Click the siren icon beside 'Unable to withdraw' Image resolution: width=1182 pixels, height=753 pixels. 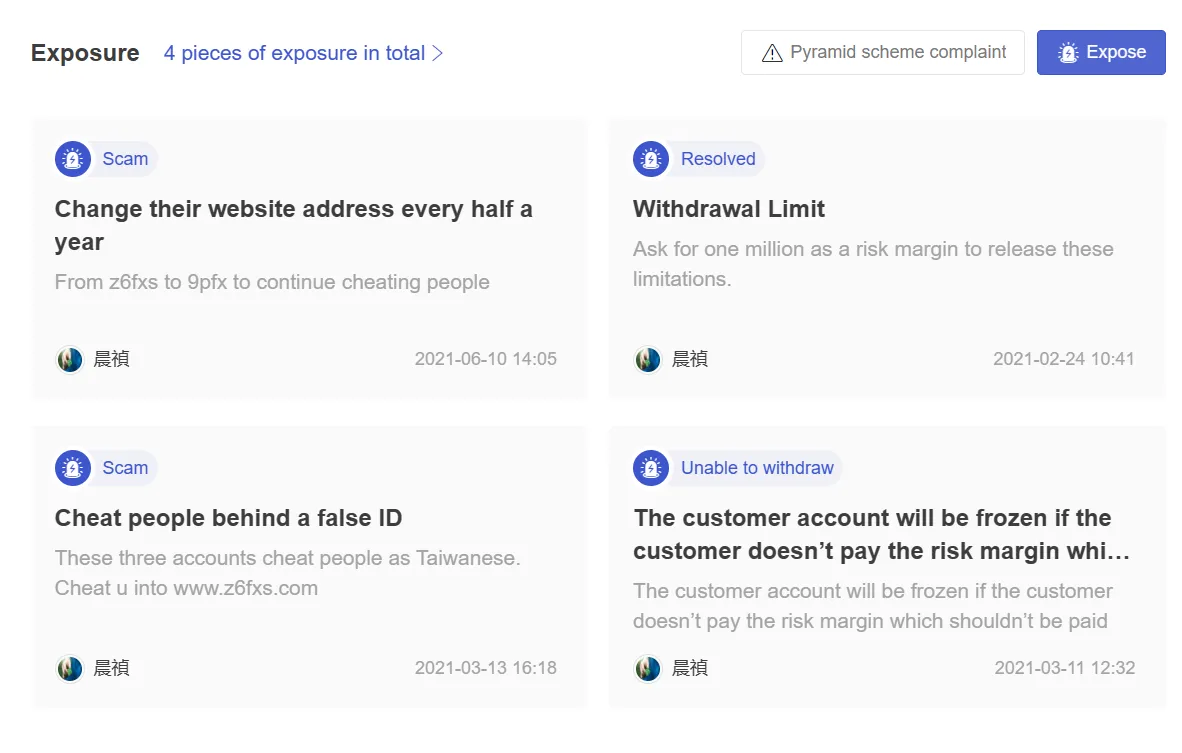click(651, 468)
